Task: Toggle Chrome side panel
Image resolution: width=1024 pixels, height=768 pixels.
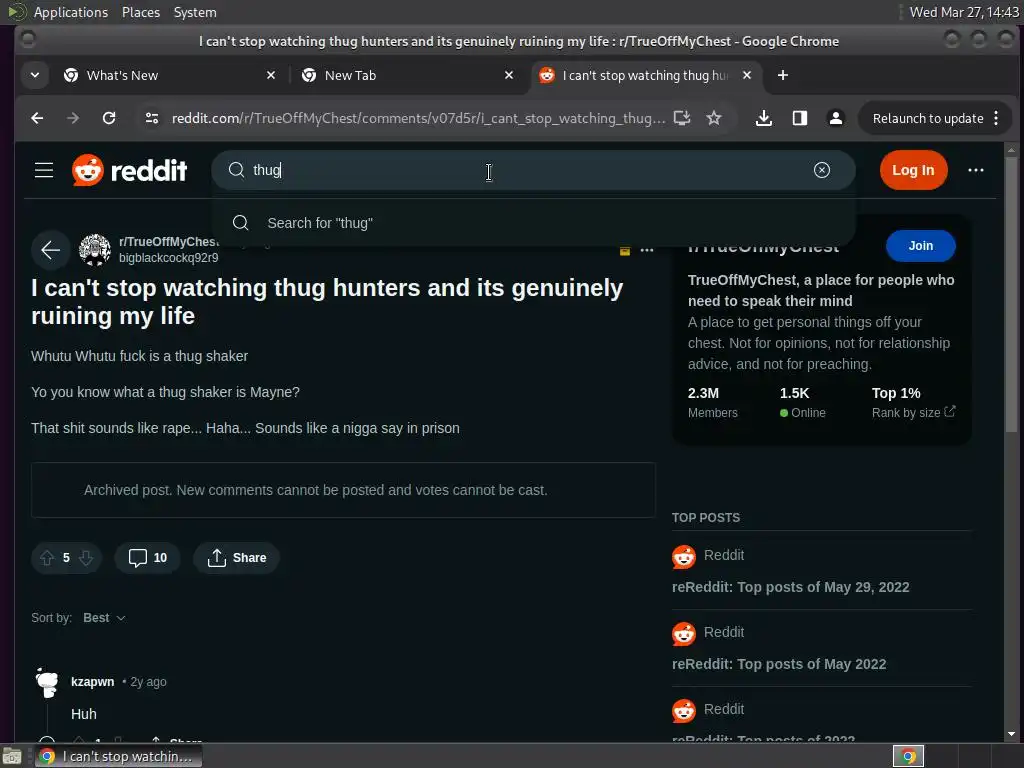Action: point(799,118)
